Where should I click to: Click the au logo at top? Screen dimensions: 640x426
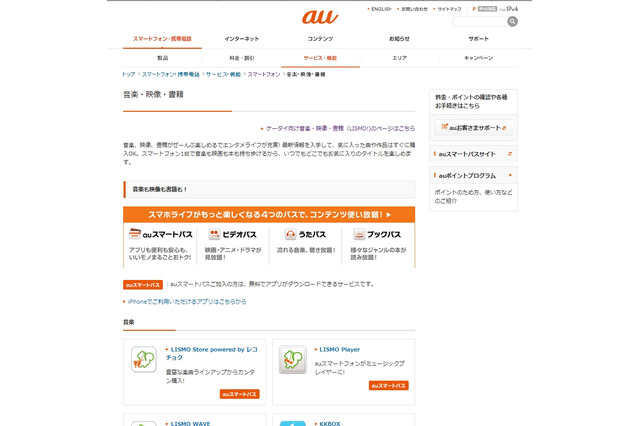[320, 17]
